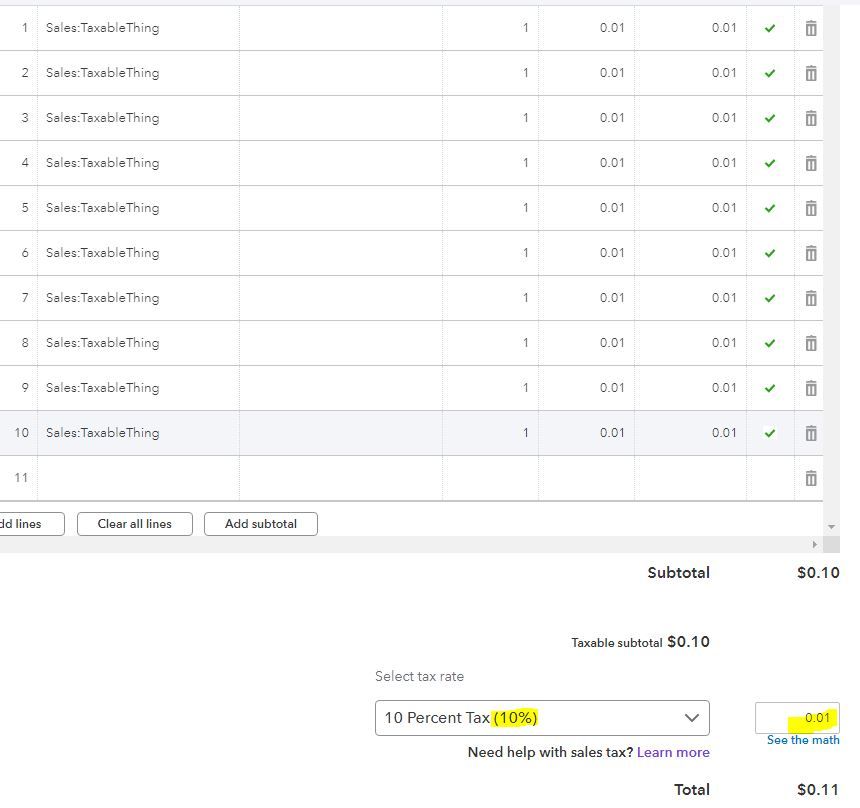Image resolution: width=860 pixels, height=808 pixels.
Task: Click the quantity cell of line 1
Action: coord(490,28)
